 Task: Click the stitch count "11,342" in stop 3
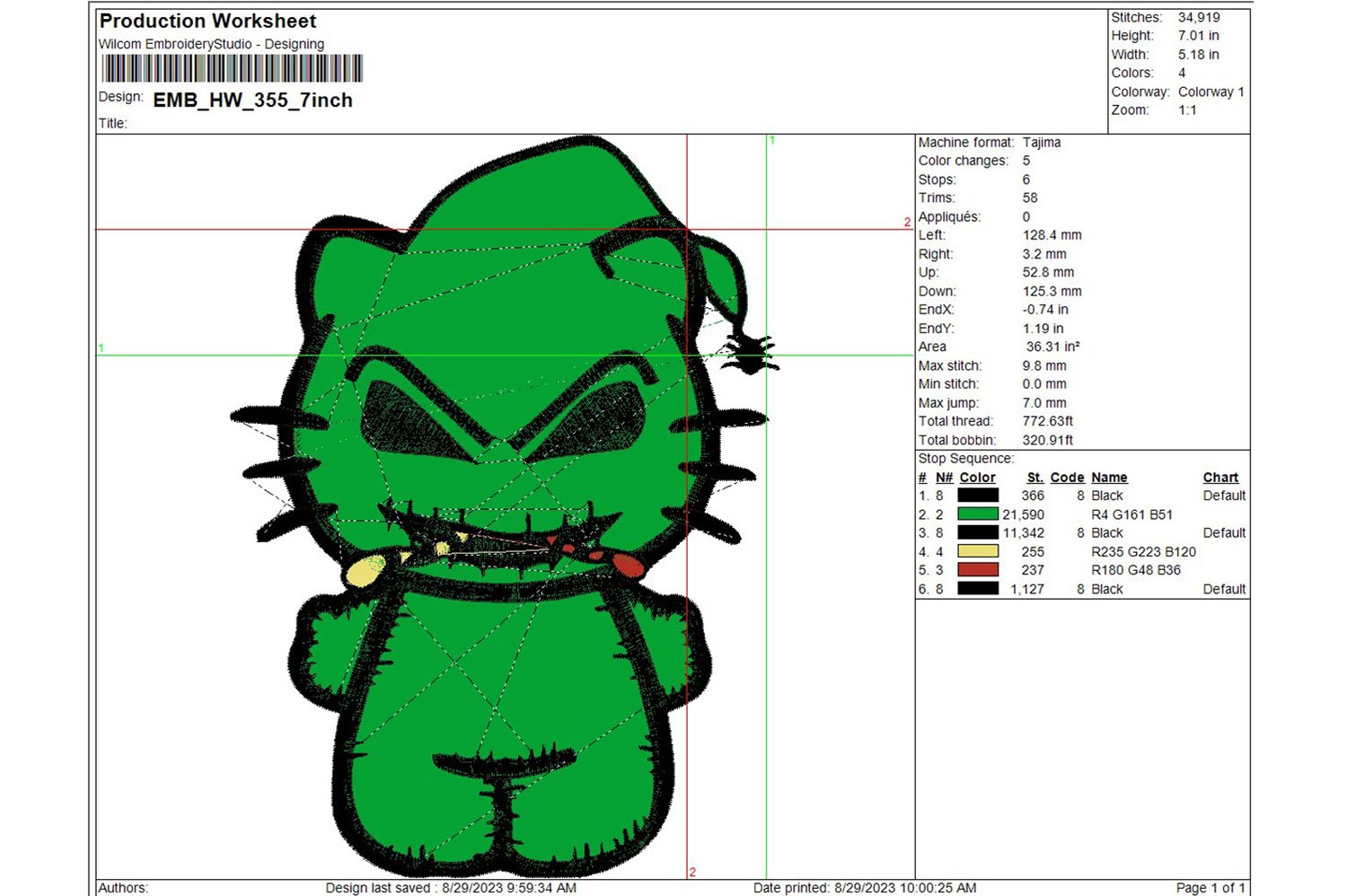(1024, 533)
